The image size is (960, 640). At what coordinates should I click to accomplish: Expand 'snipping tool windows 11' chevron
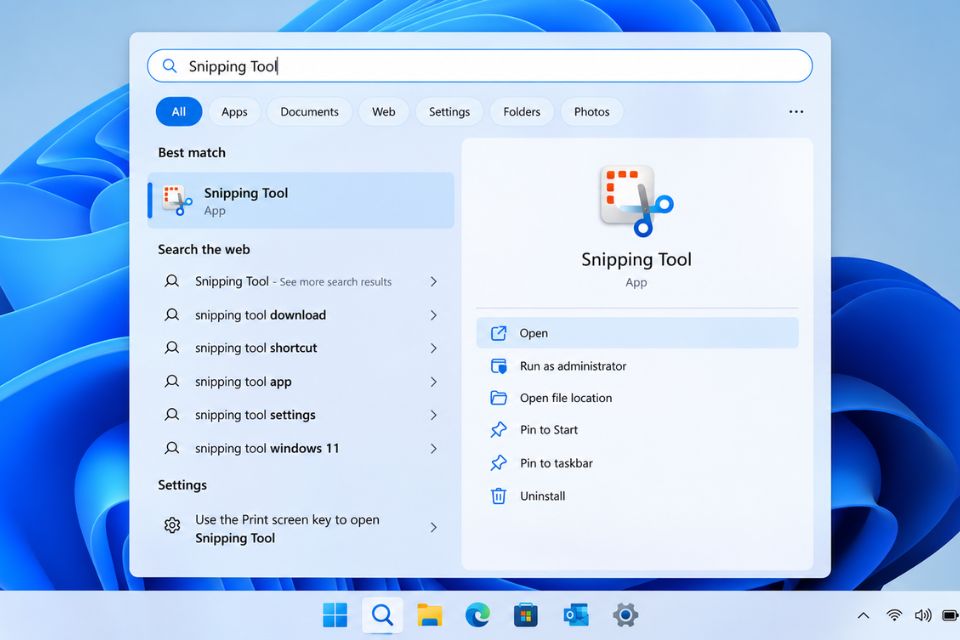[x=433, y=448]
